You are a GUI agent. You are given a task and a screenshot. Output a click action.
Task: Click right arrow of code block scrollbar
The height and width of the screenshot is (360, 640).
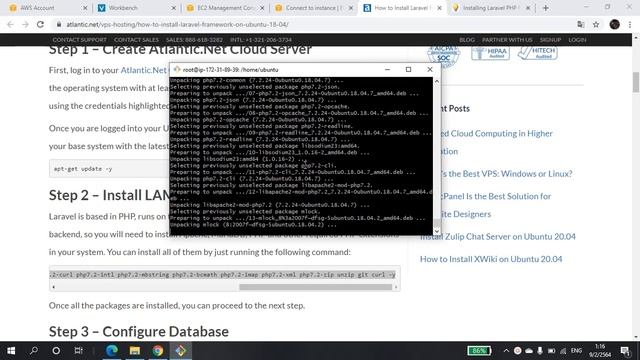[x=396, y=287]
